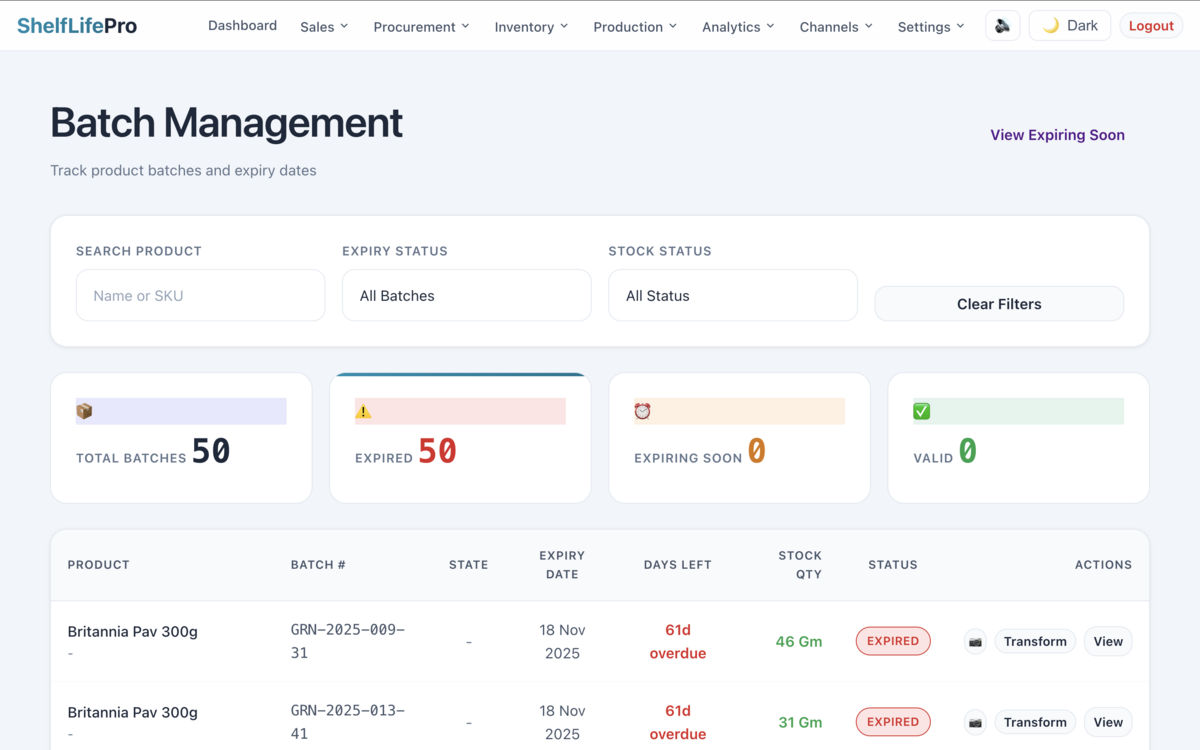Image resolution: width=1200 pixels, height=750 pixels.
Task: Click the warning icon on the Expired card
Action: click(365, 410)
